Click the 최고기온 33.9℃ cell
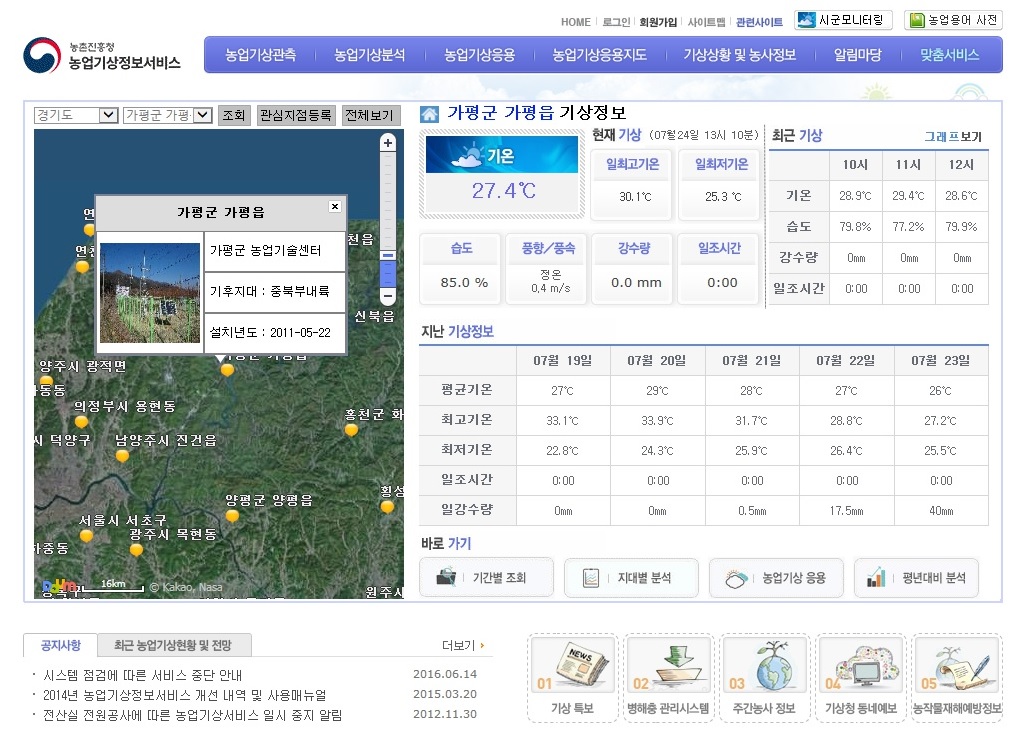 coord(657,421)
